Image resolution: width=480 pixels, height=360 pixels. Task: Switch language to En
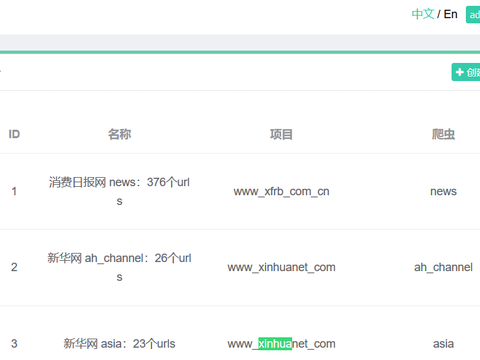pyautogui.click(x=450, y=14)
